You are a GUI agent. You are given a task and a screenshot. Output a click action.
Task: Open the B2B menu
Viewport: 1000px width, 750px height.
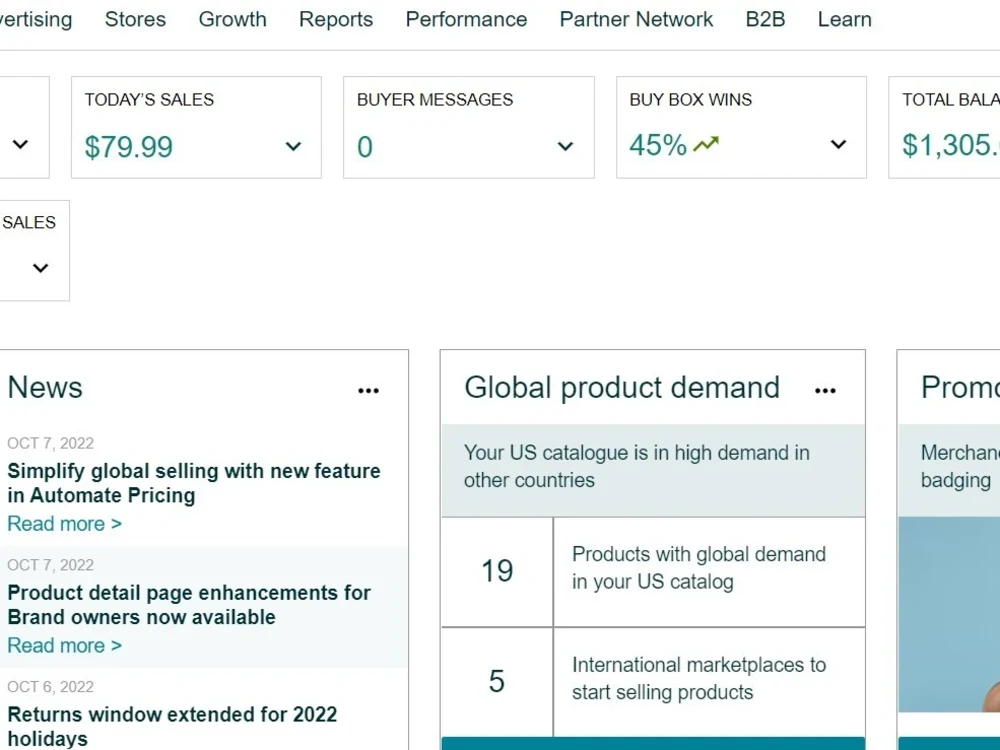[x=765, y=19]
